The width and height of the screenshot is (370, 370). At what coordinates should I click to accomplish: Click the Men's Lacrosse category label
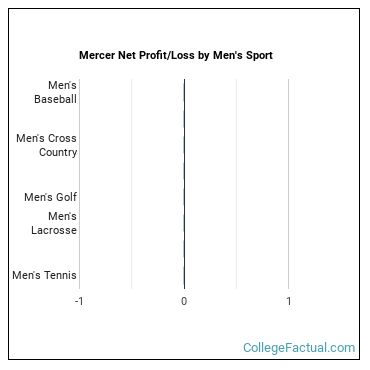(x=54, y=223)
